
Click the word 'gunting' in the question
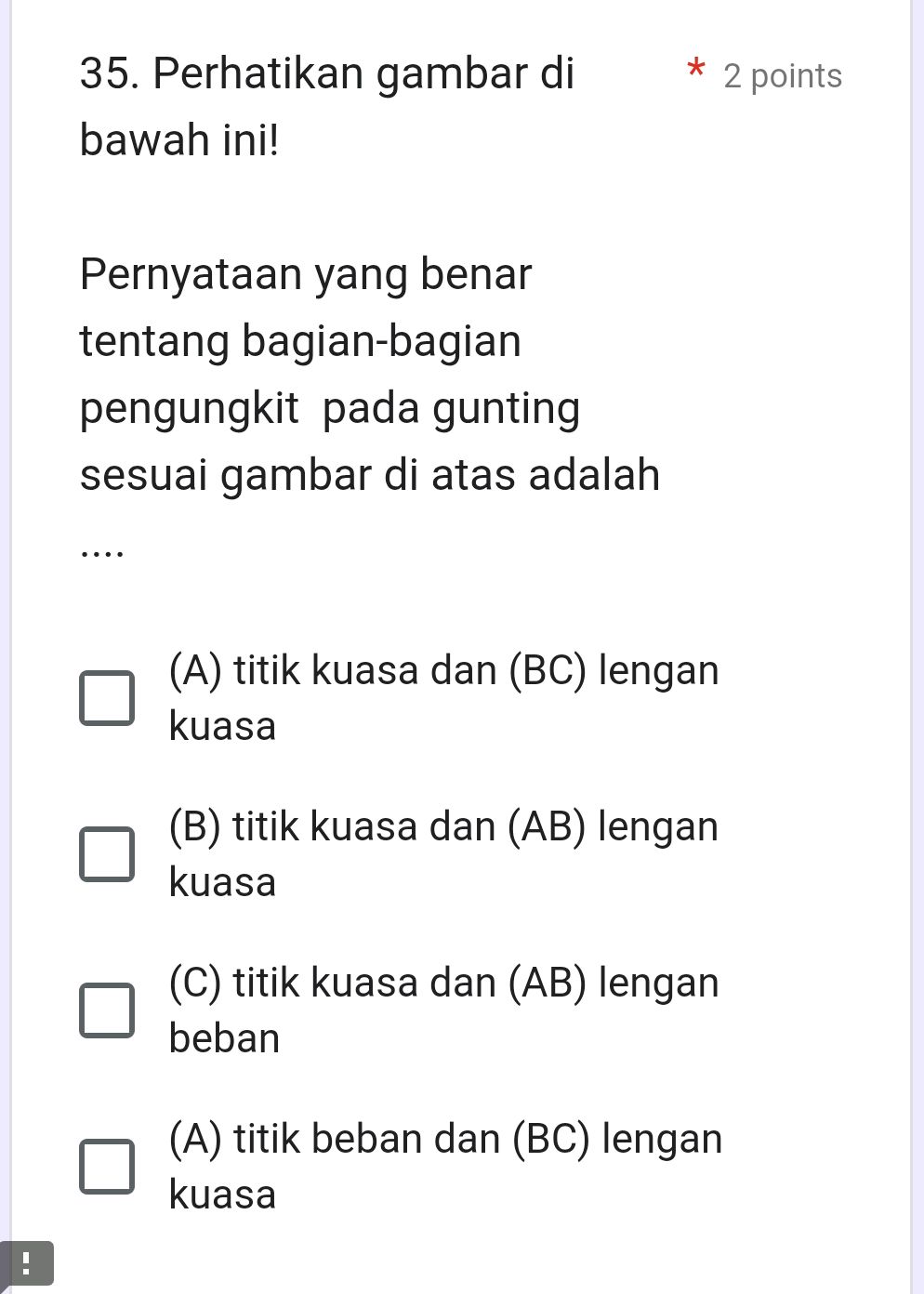508,407
